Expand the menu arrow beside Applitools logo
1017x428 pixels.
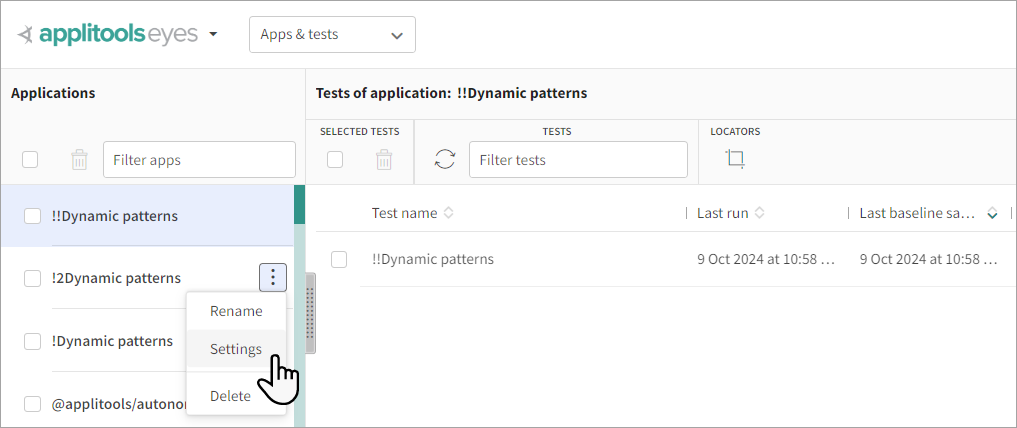click(213, 35)
